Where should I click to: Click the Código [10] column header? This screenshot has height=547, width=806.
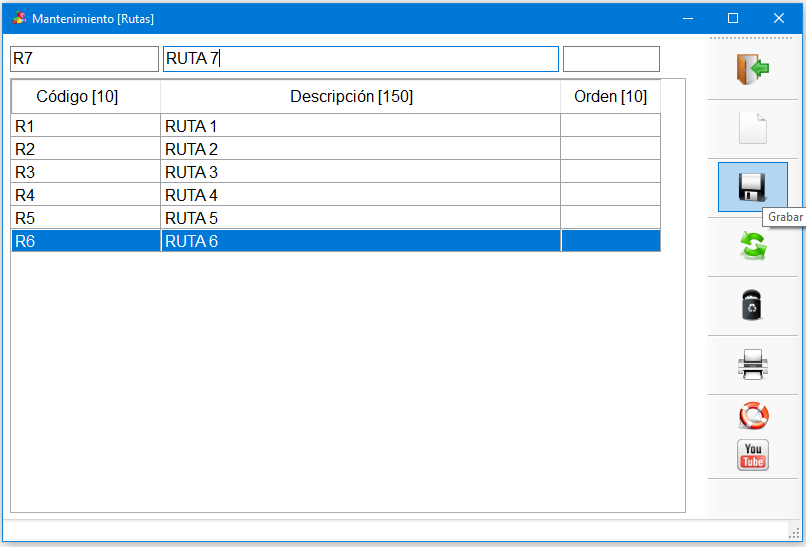pos(86,97)
